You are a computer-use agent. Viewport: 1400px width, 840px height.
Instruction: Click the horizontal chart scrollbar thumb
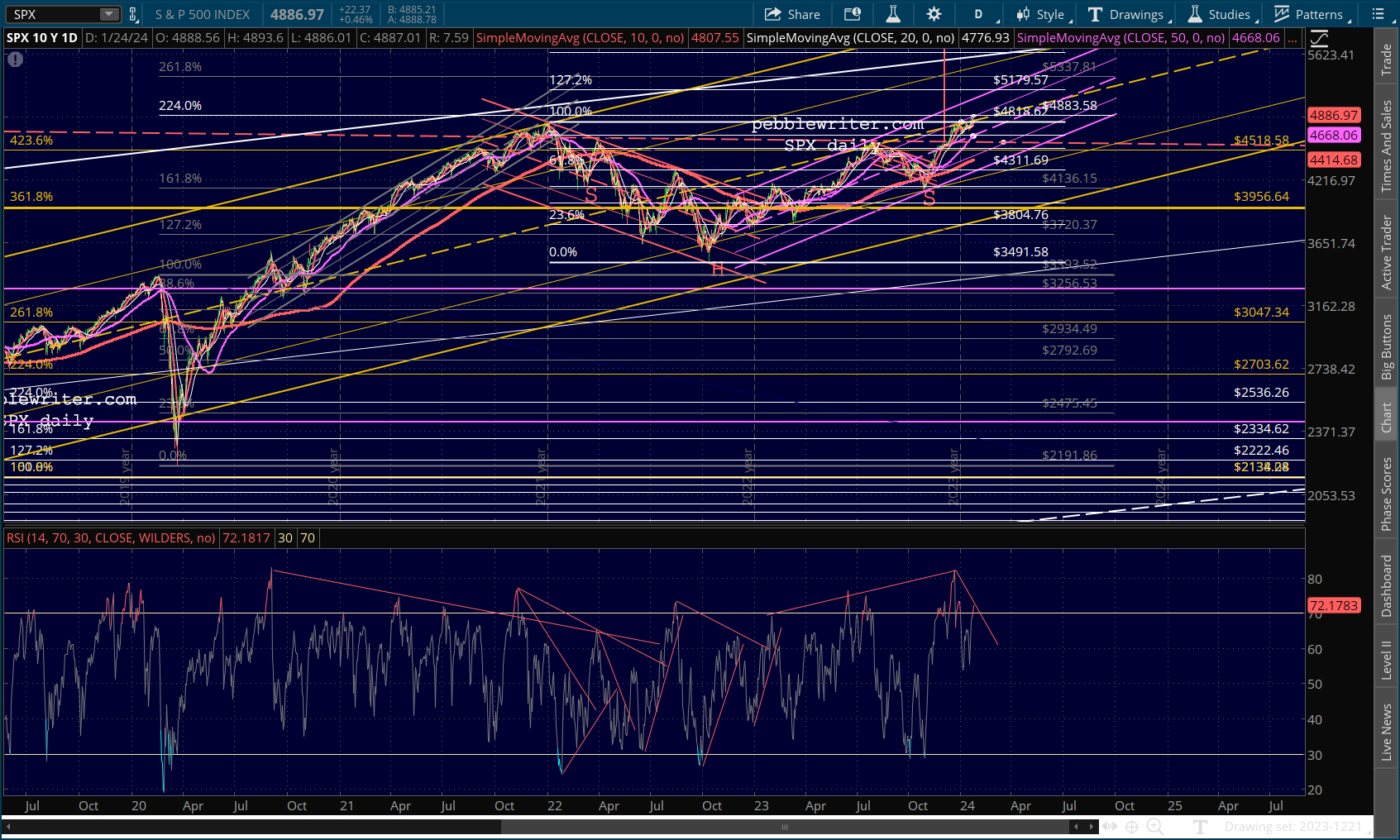click(x=784, y=826)
